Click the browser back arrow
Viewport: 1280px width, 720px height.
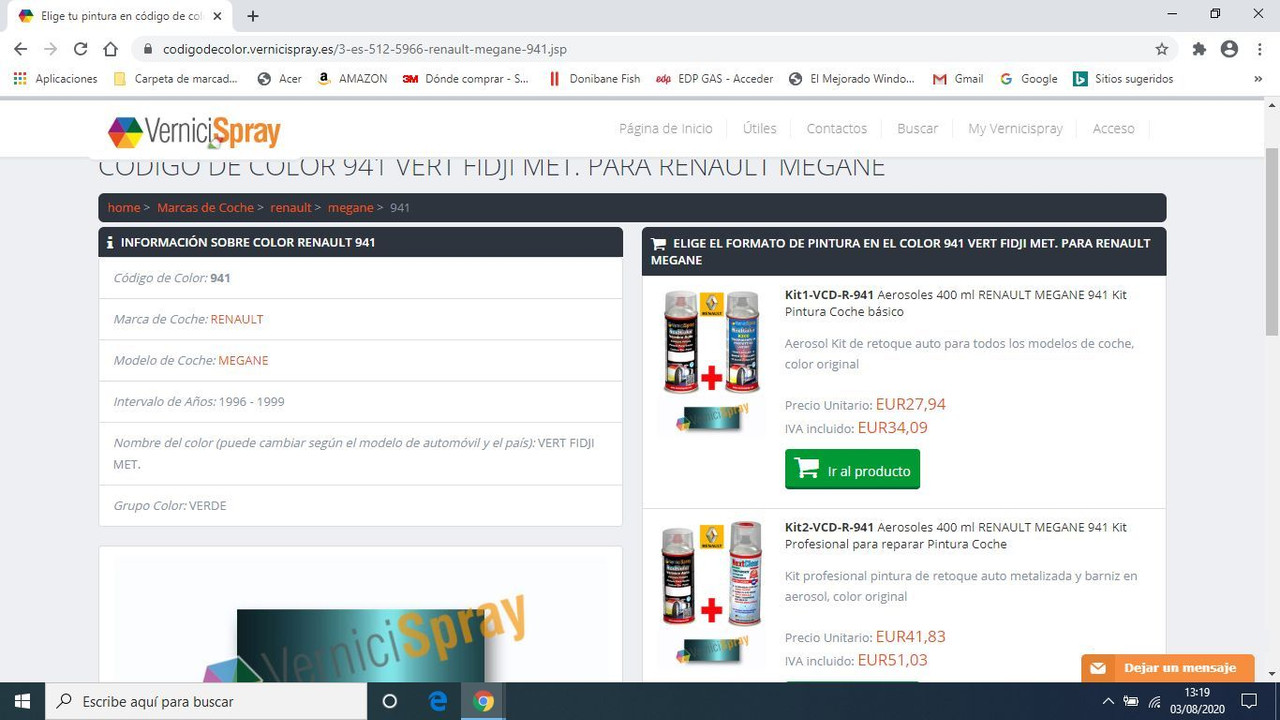[x=20, y=49]
